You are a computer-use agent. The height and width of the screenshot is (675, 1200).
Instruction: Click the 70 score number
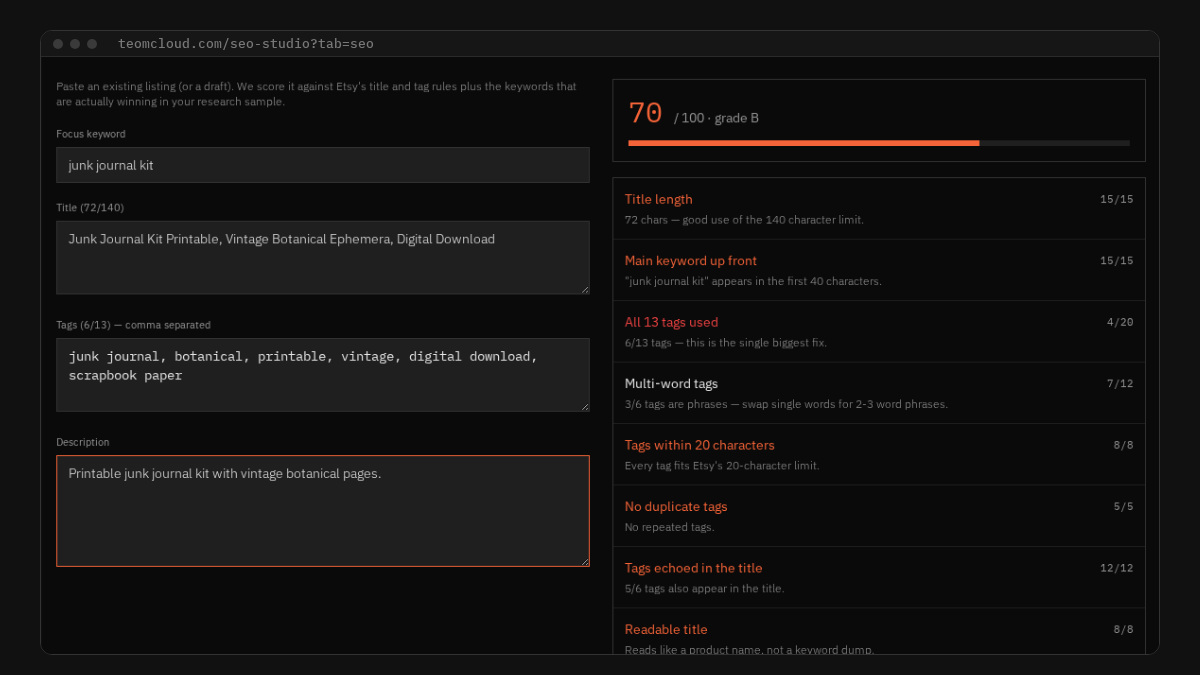tap(645, 113)
